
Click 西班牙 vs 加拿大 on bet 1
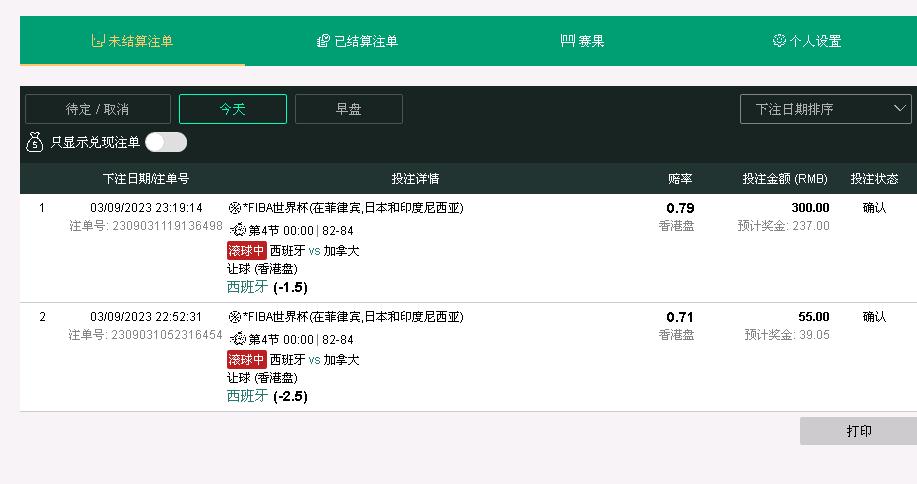[315, 251]
